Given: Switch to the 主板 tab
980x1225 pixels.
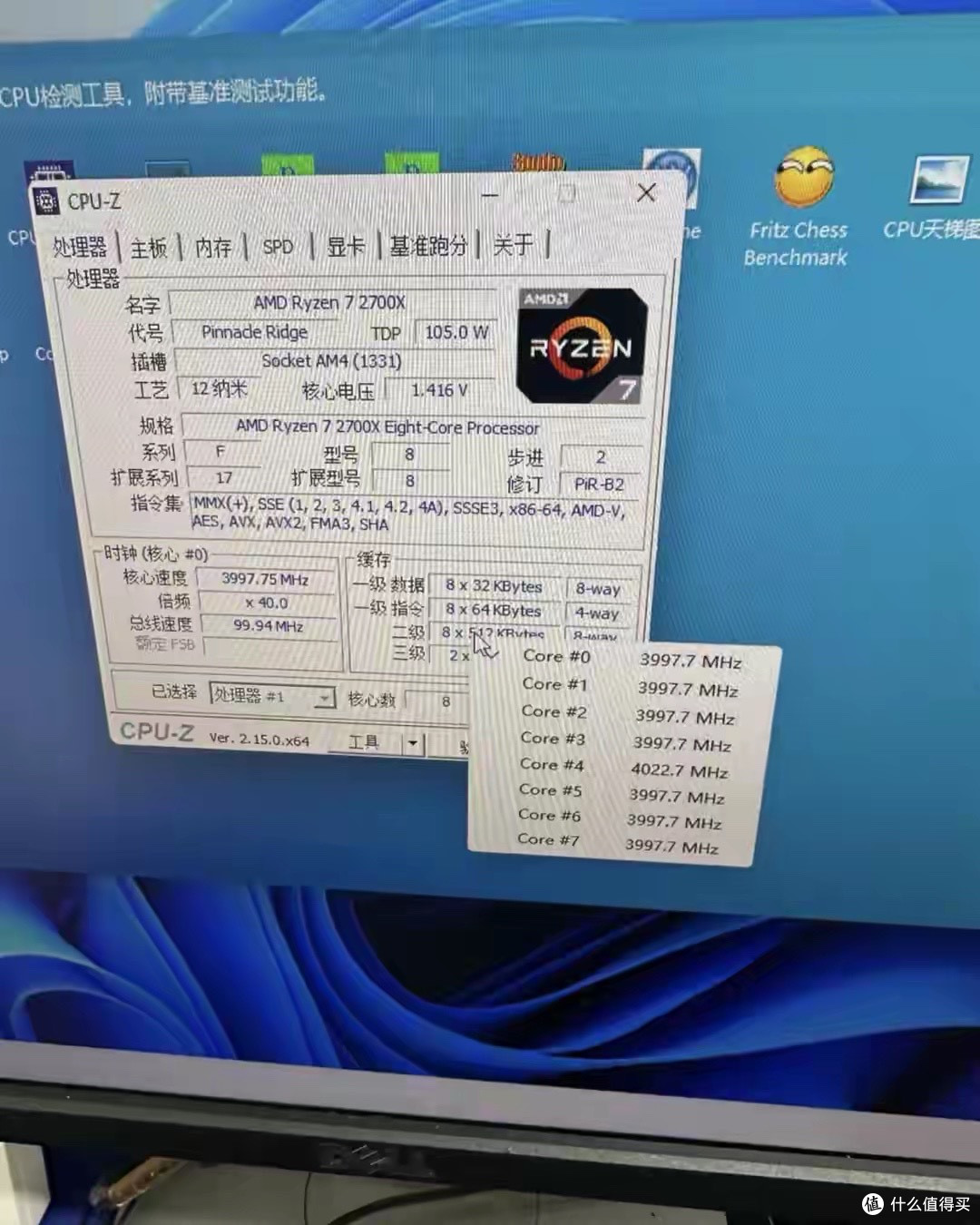Looking at the screenshot, I should pyautogui.click(x=149, y=248).
